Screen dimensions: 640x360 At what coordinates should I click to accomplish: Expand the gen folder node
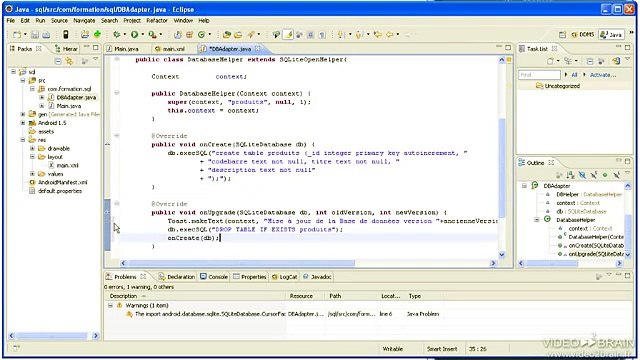[23, 114]
